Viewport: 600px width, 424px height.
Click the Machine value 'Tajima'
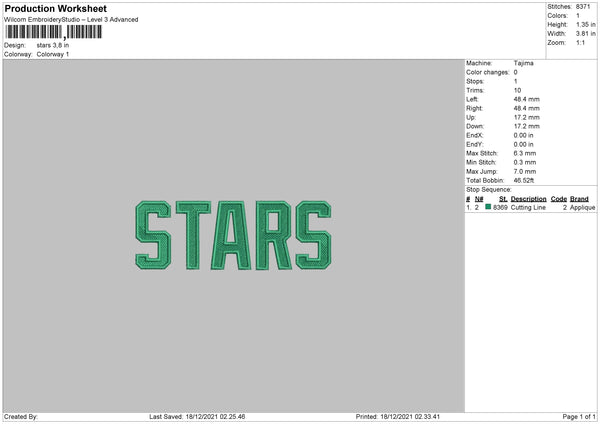[x=523, y=63]
